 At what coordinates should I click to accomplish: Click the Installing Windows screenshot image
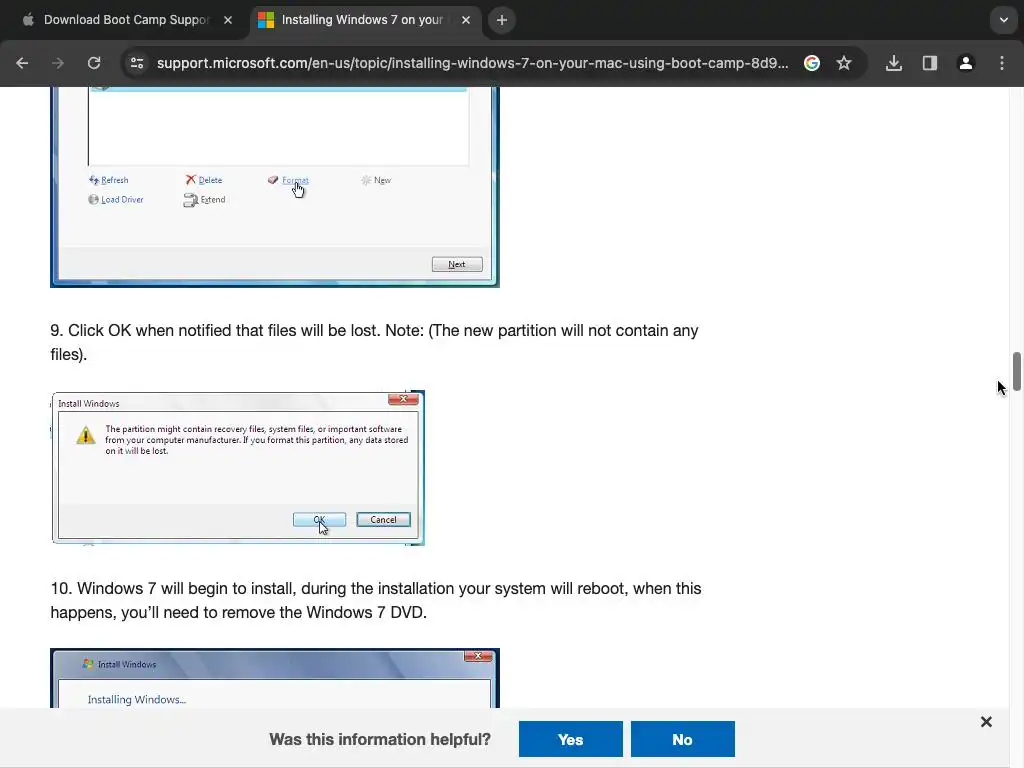click(x=275, y=678)
